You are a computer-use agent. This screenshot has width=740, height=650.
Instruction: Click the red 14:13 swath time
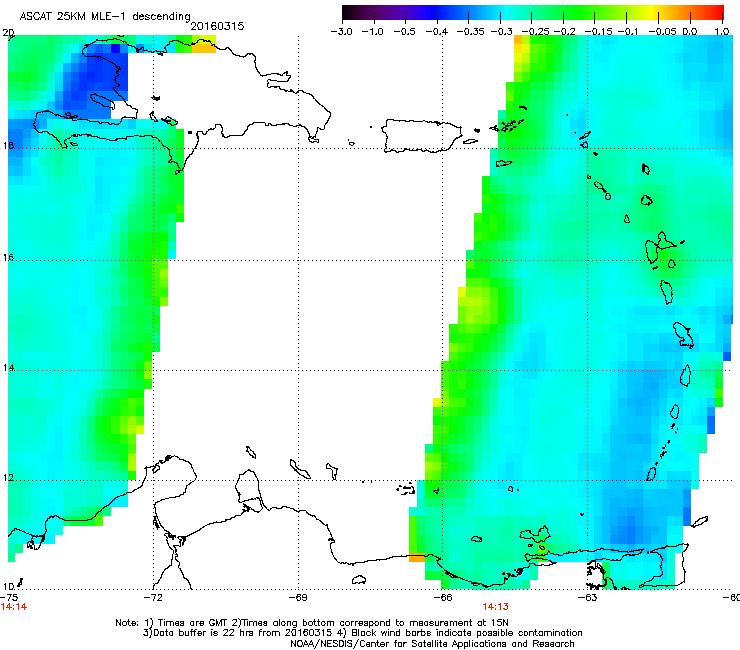[496, 607]
